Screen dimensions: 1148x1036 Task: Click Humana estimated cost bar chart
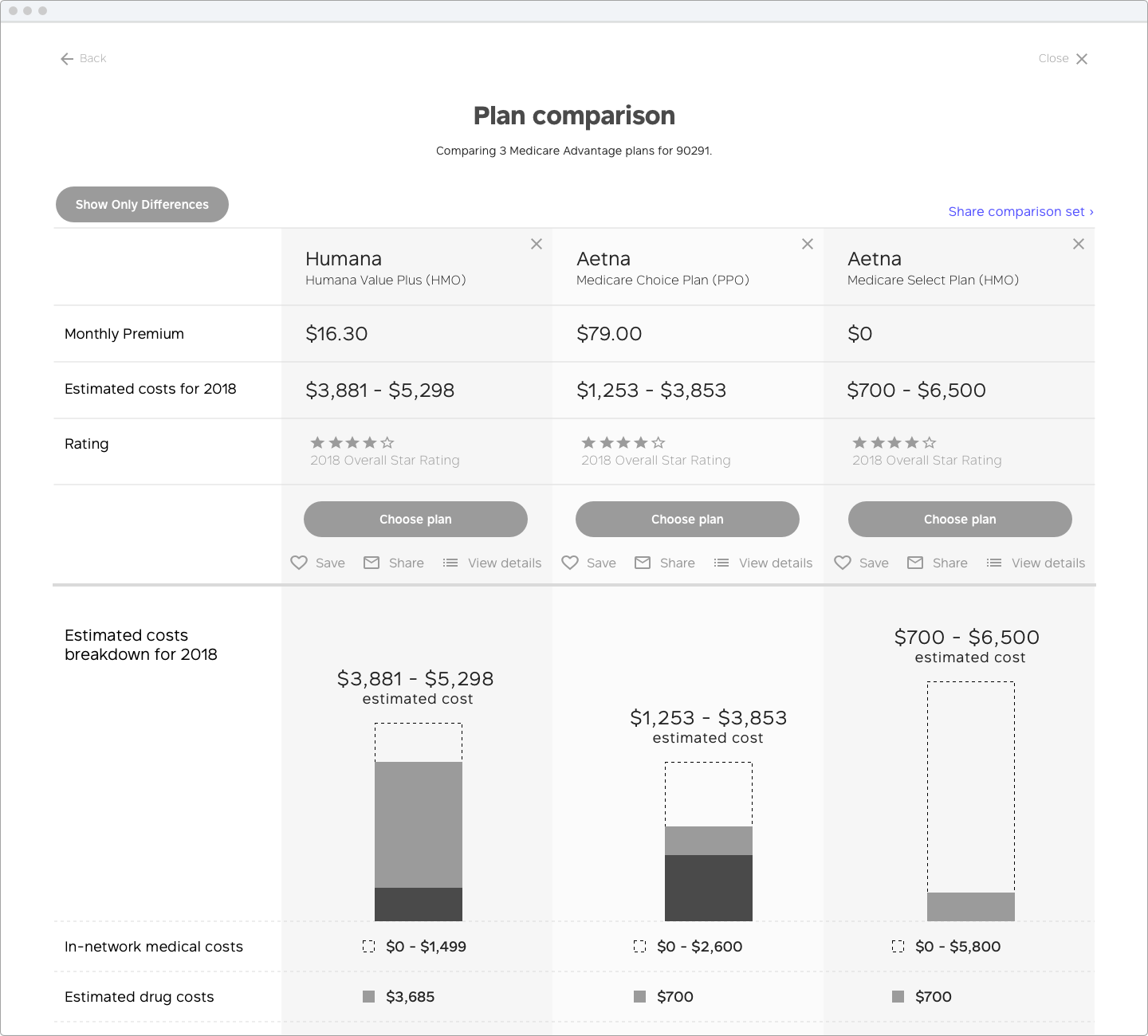419,822
